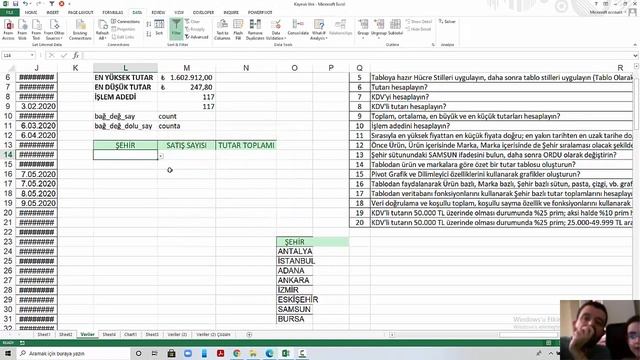Viewport: 640px width, 360px height.
Task: Switch to the FORMULAS tab
Action: [x=113, y=12]
